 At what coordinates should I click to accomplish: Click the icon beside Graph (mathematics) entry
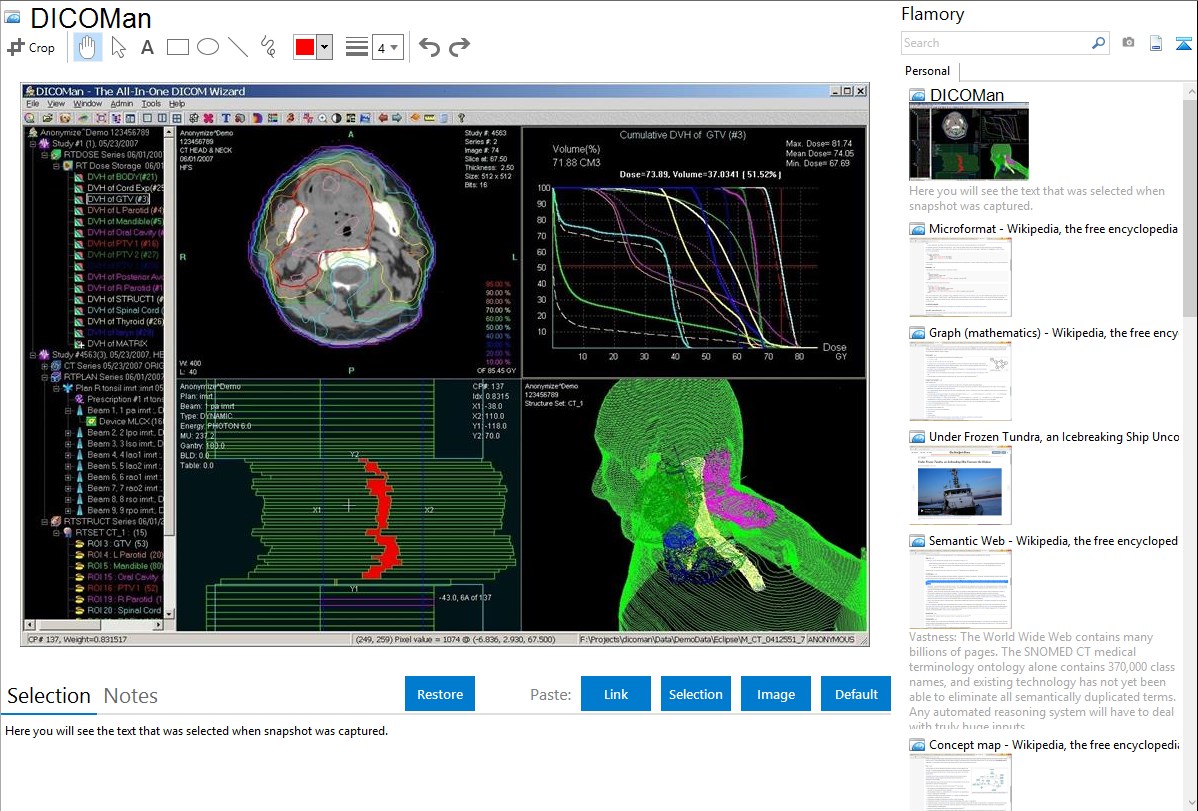pos(917,333)
